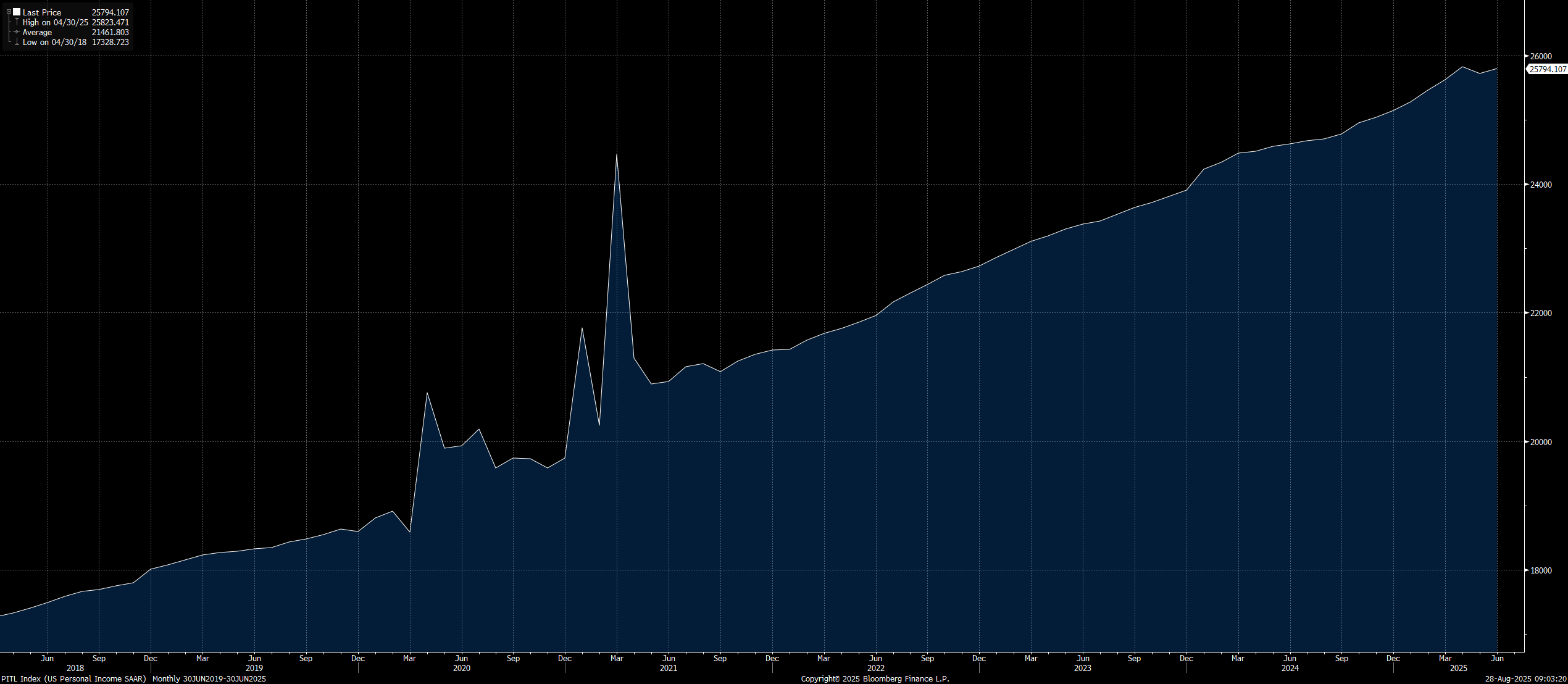1568x684 pixels.
Task: Click the Low marker icon in legend
Action: coord(17,42)
